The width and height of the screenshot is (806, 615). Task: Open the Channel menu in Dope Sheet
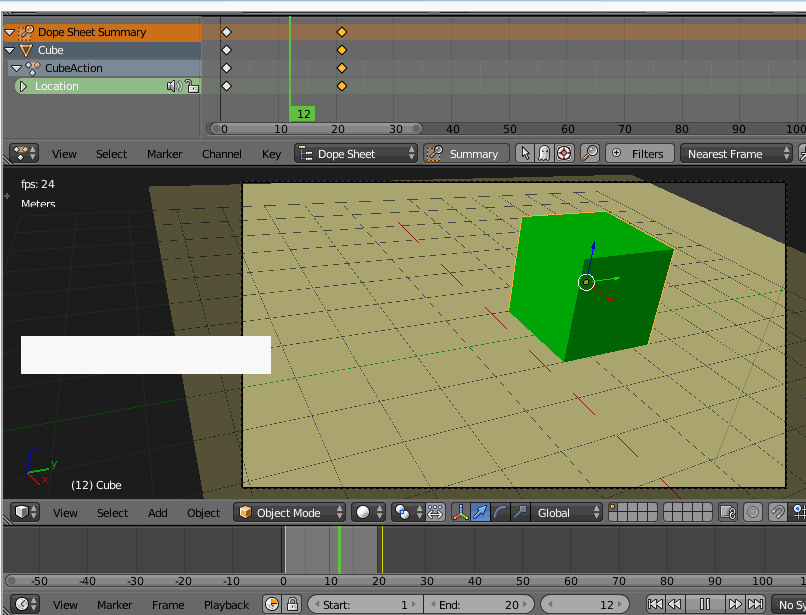click(x=222, y=153)
